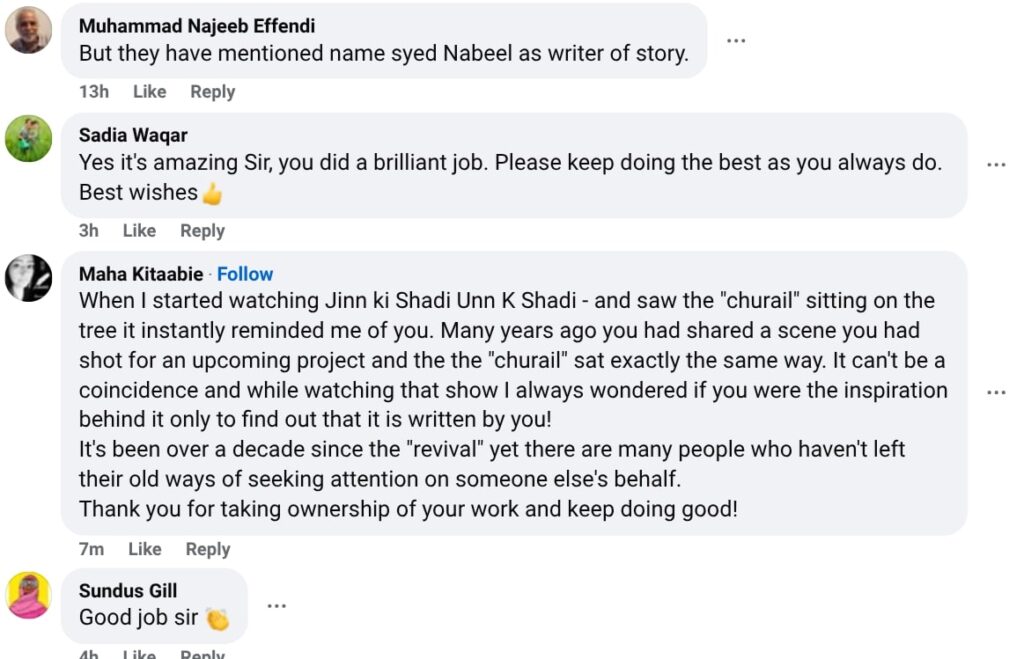Click the Sundus Gill name link
The width and height of the screenshot is (1024, 659).
(128, 591)
